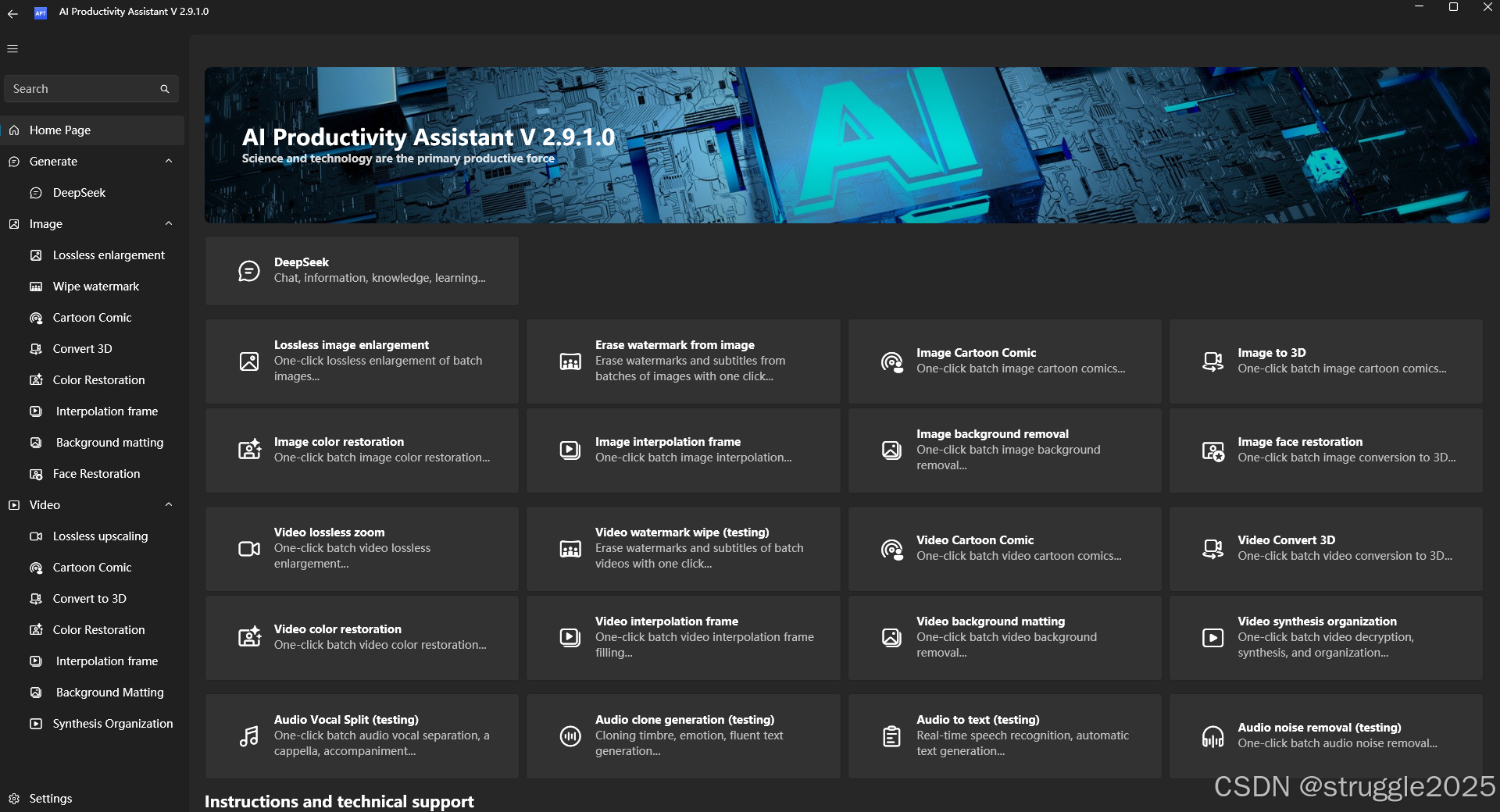Screen dimensions: 1500x812
Task: Click video Interpolation frame sidebar icon
Action: click(36, 661)
